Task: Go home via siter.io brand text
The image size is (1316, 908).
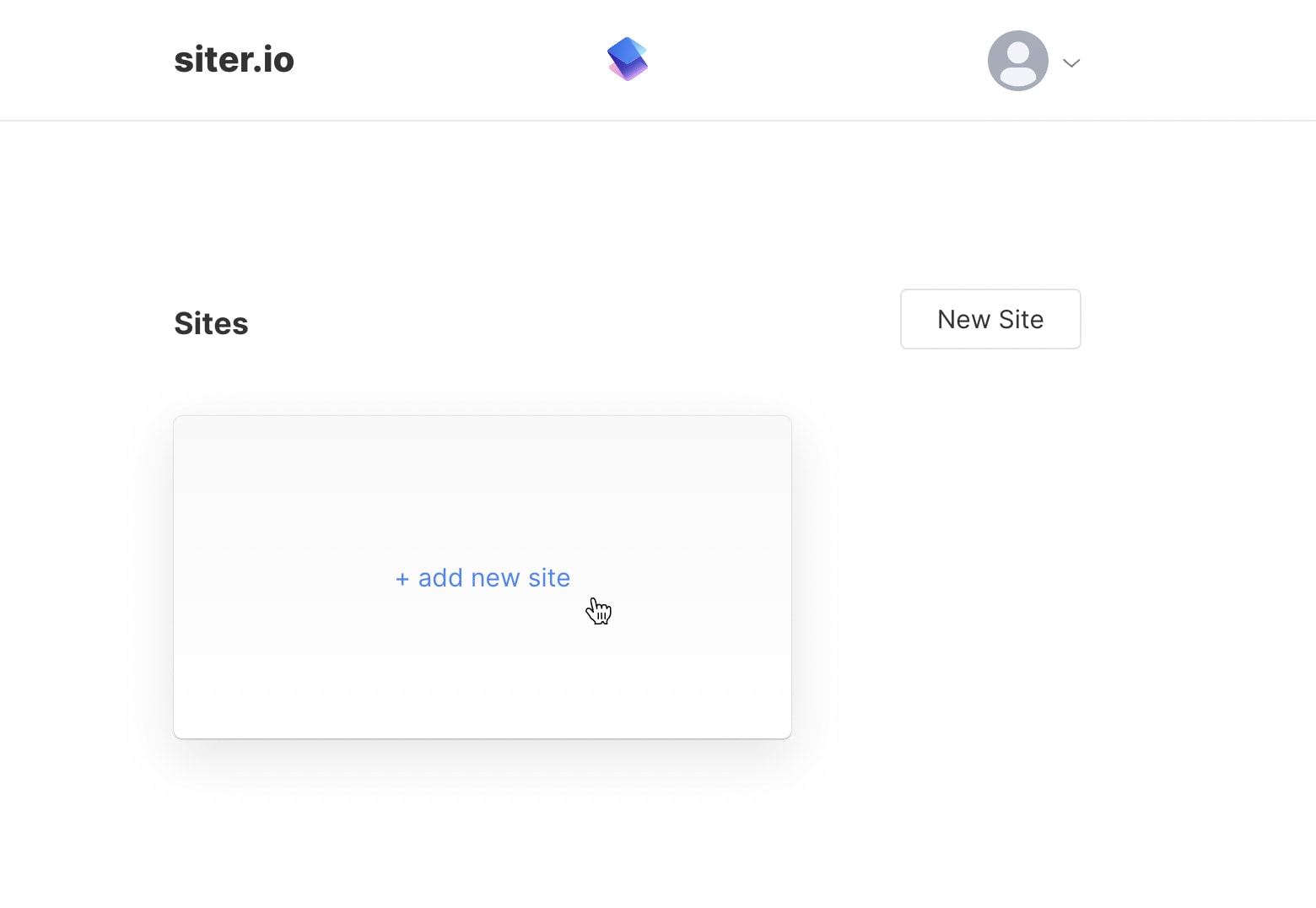Action: 234,60
